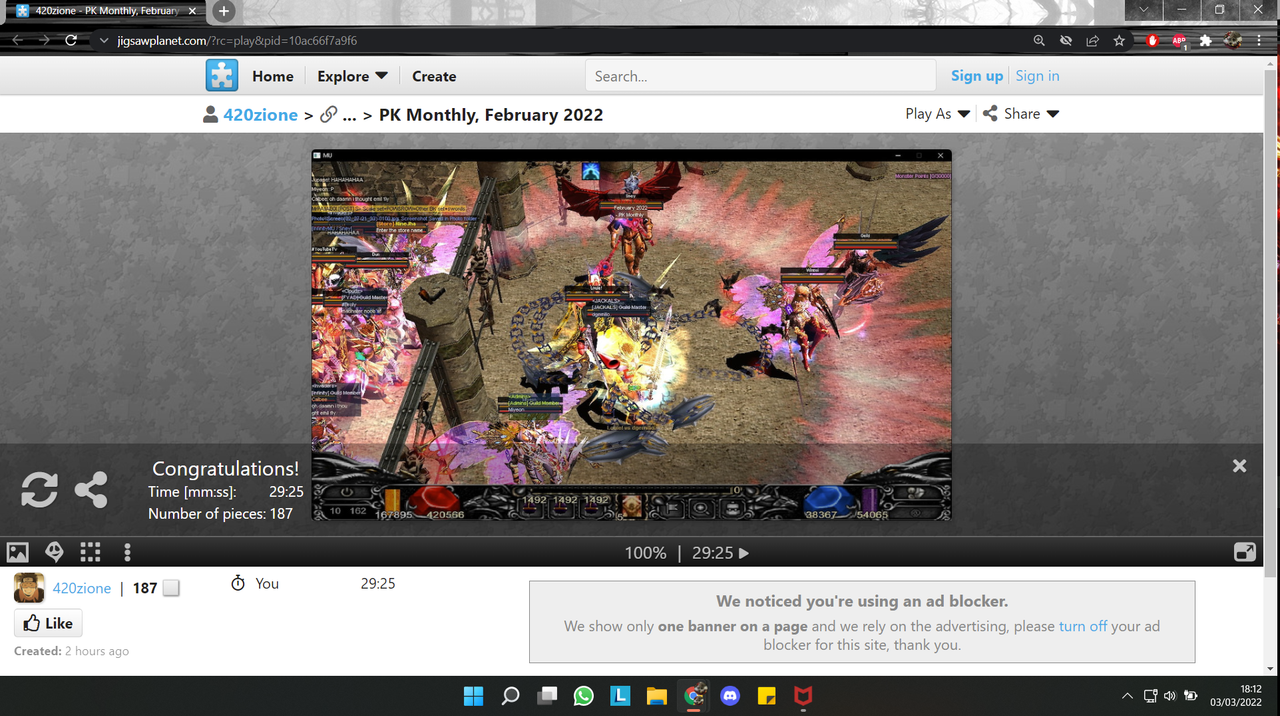Open Windows taskbar search
This screenshot has width=1280, height=716.
[x=510, y=695]
